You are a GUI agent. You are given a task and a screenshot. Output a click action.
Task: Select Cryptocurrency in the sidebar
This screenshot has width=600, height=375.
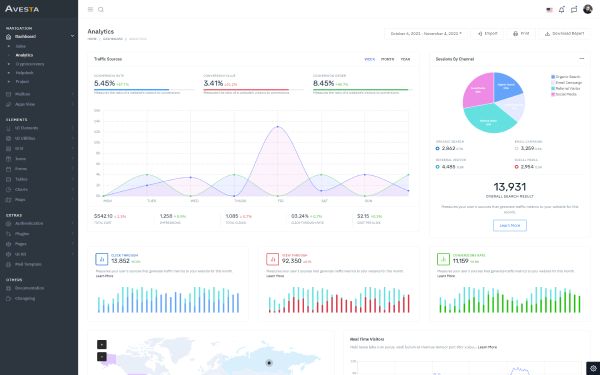30,64
